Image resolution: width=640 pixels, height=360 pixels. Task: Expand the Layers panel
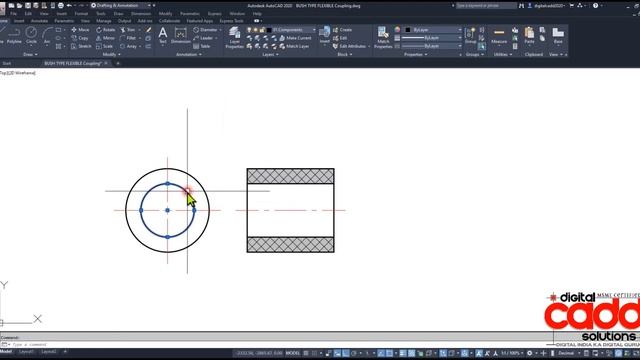pos(270,54)
